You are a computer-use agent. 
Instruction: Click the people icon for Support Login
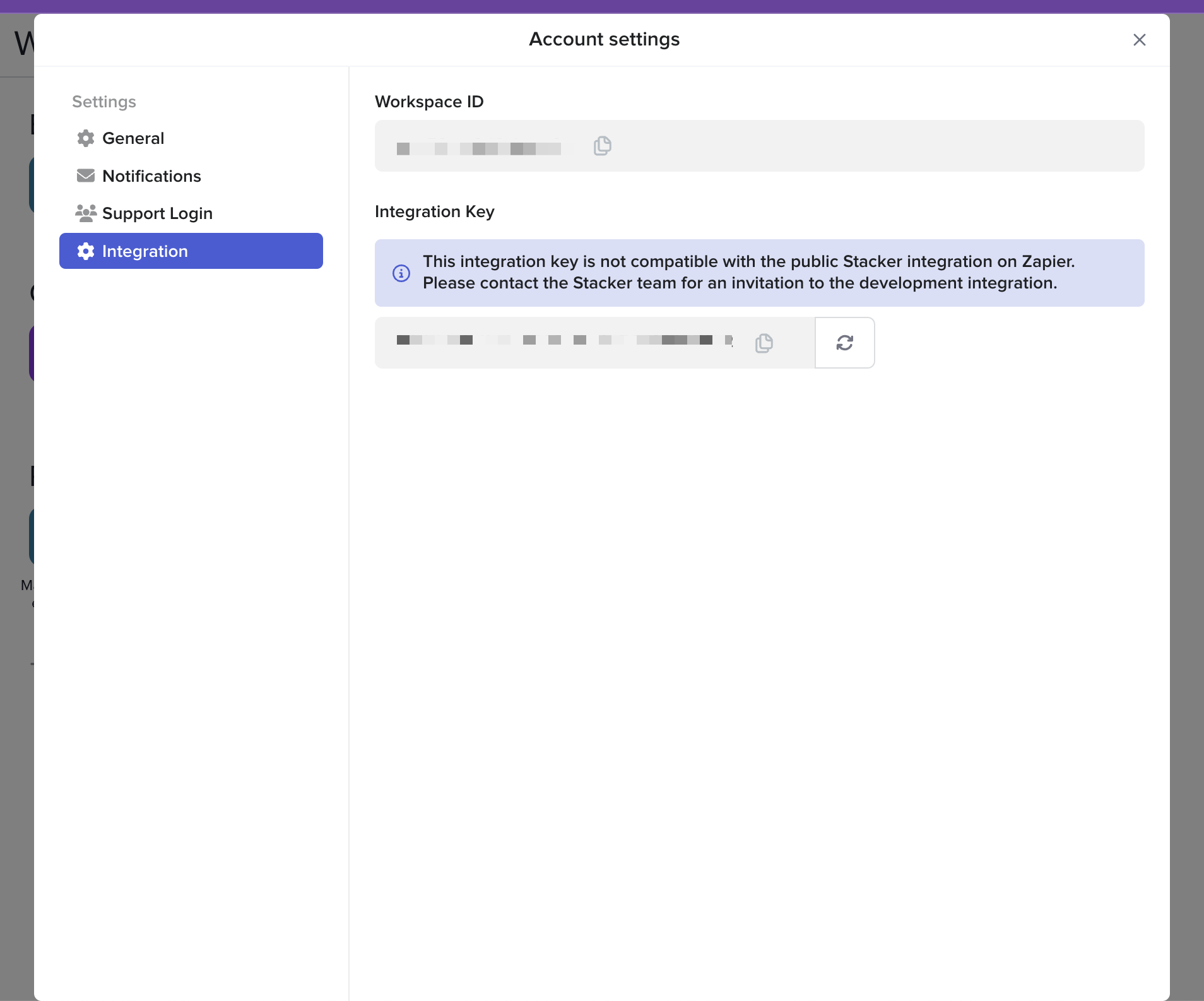86,213
